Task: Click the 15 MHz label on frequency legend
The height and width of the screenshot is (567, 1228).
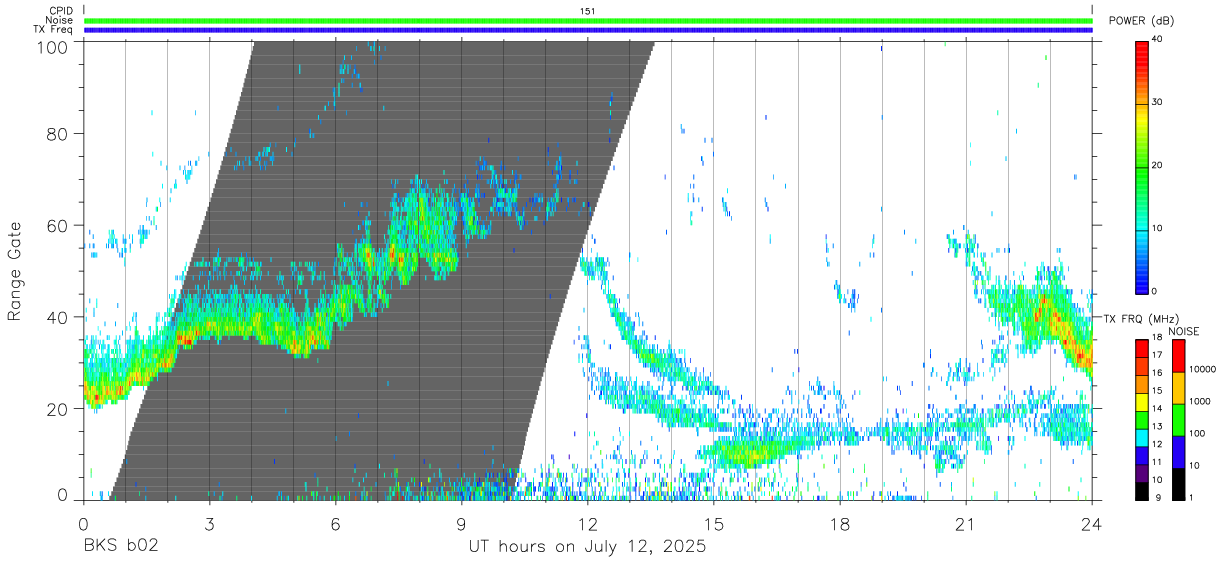Action: (1155, 391)
